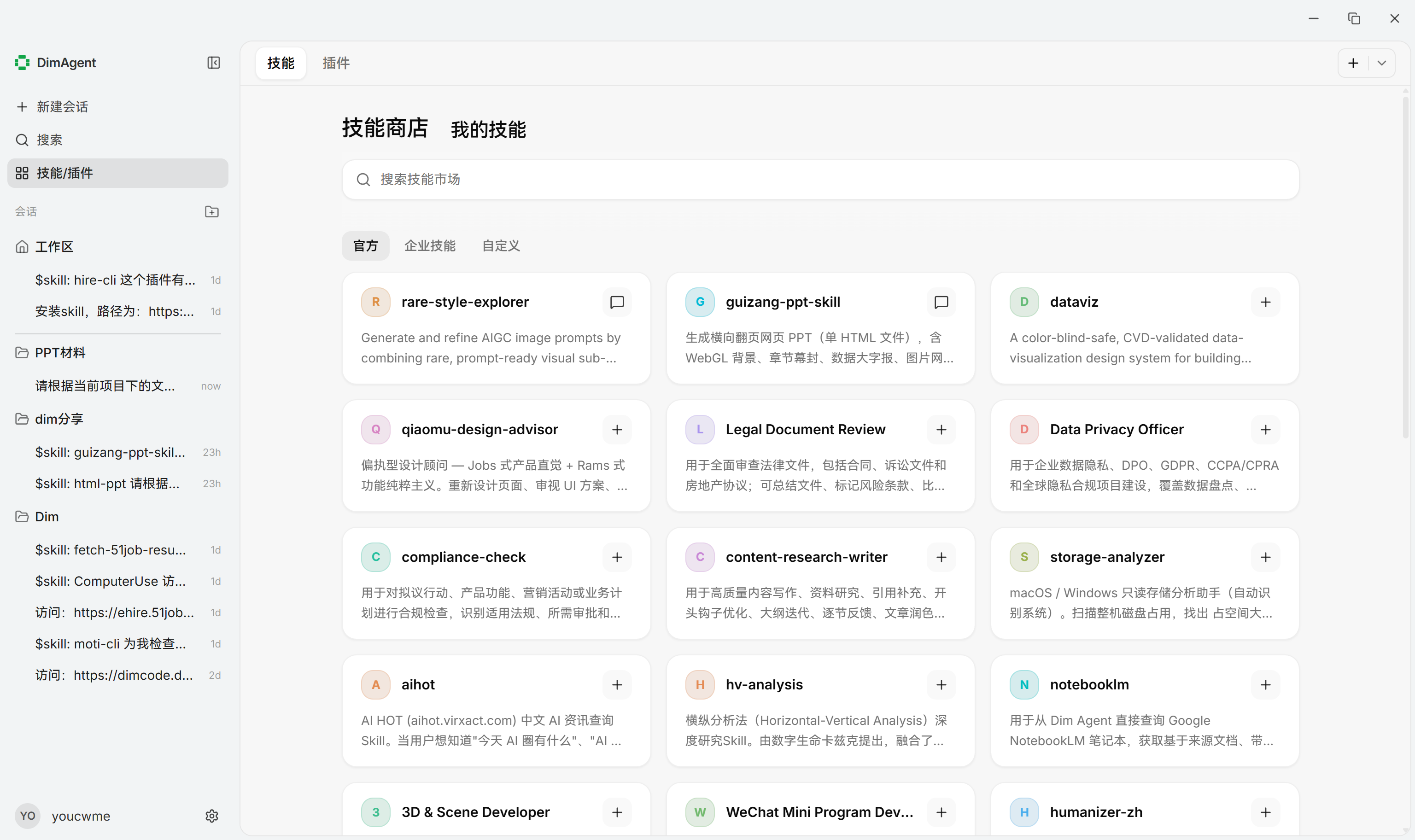Add the storage-analyzer skill
Screen dimensions: 1415x840
point(1266,557)
